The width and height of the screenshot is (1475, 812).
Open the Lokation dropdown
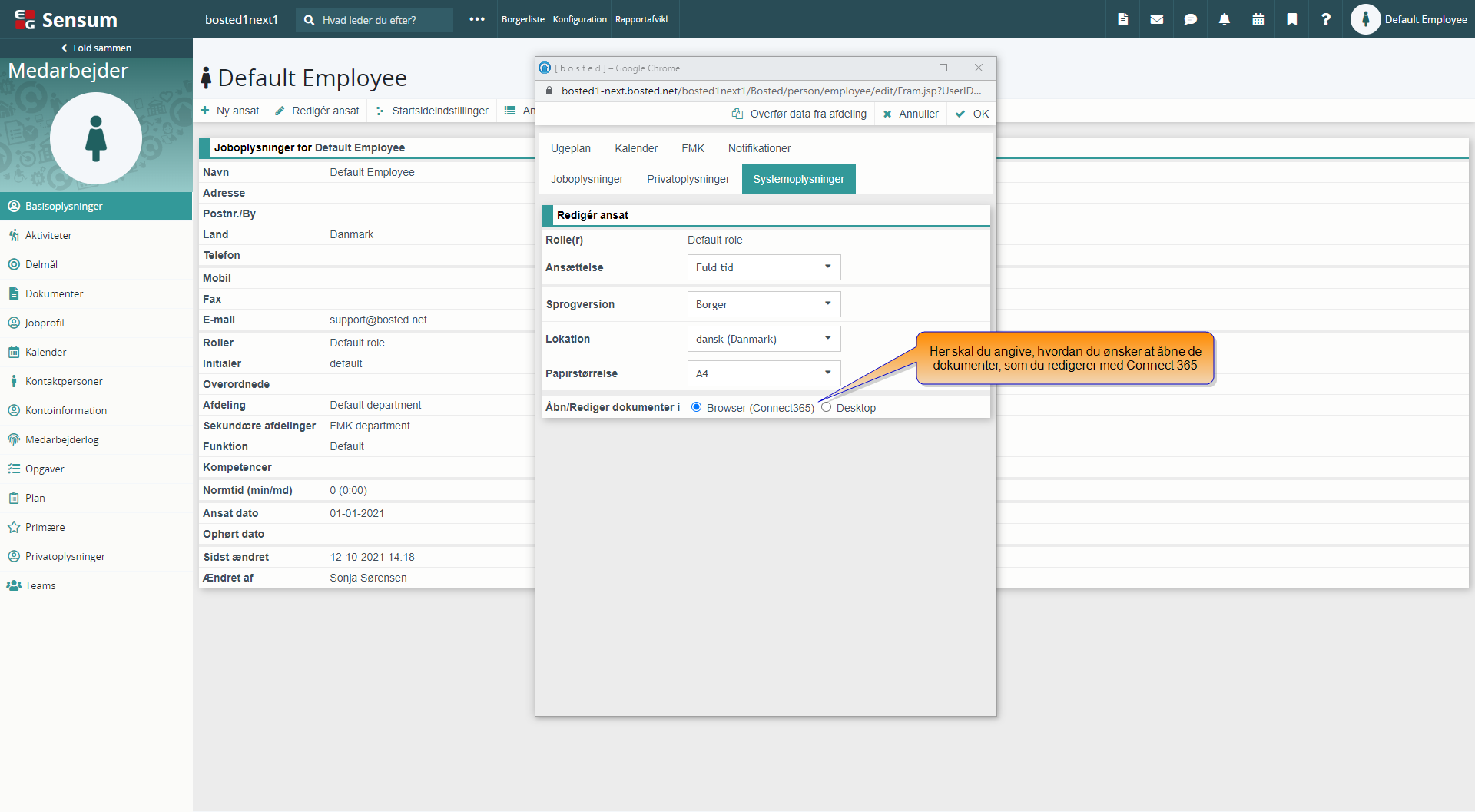tap(764, 339)
